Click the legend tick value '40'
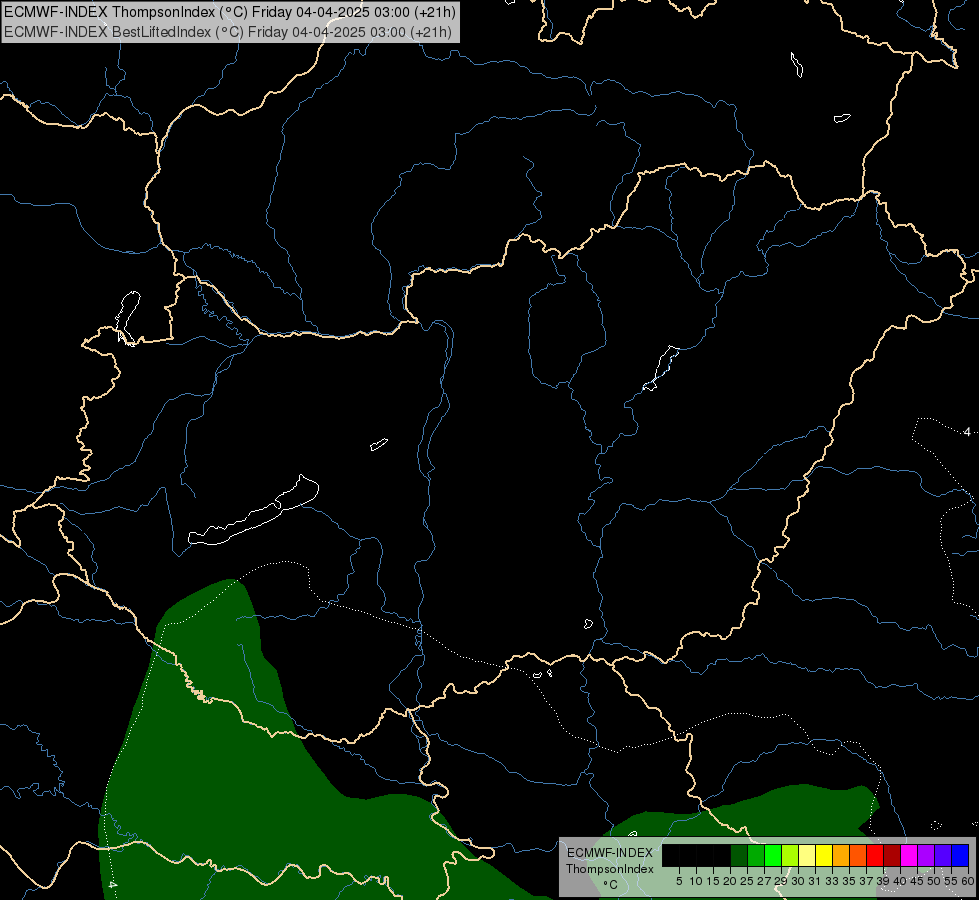 [x=900, y=881]
